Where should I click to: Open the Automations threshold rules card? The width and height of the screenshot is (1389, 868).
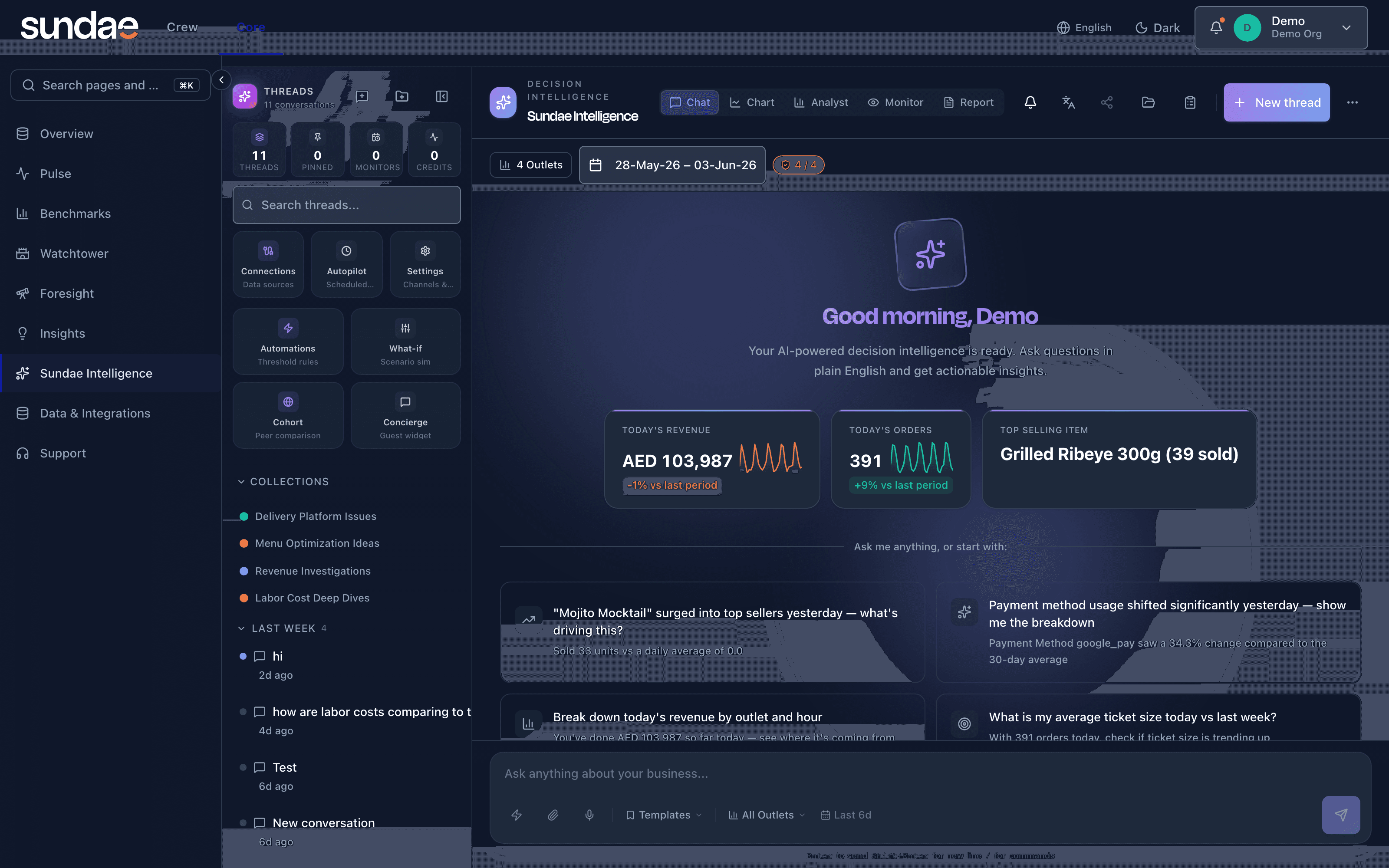288,342
